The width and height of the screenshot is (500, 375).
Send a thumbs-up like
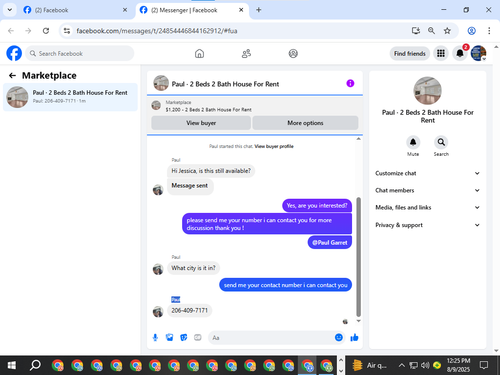[354, 338]
